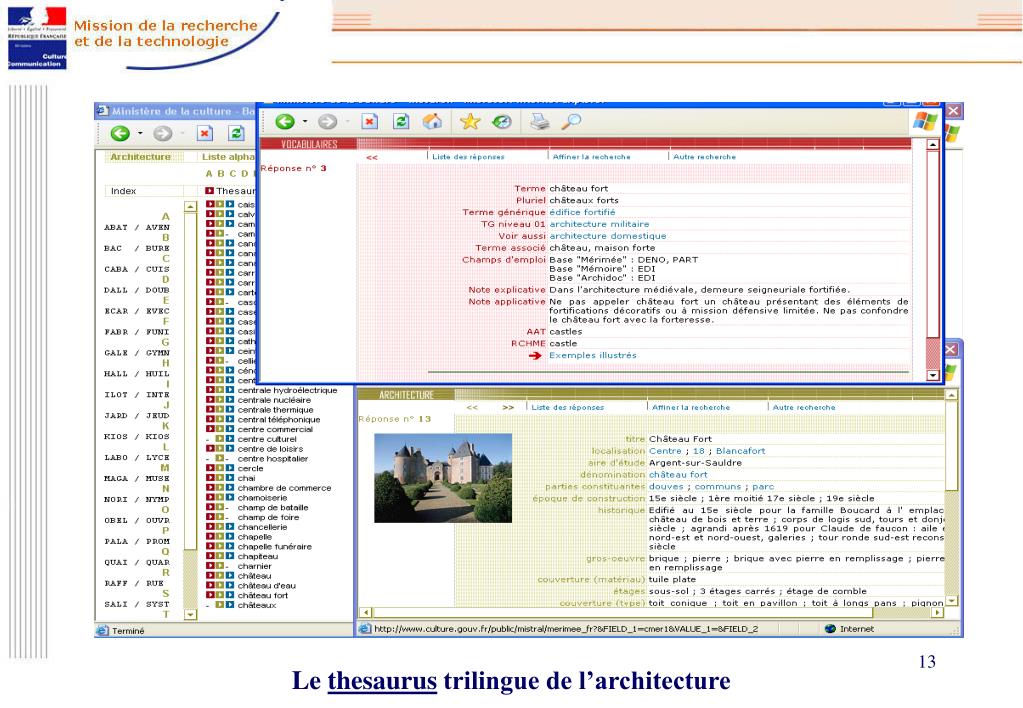Click the index list scroll-down arrow
Viewport: 1023px width, 708px height.
tap(190, 614)
